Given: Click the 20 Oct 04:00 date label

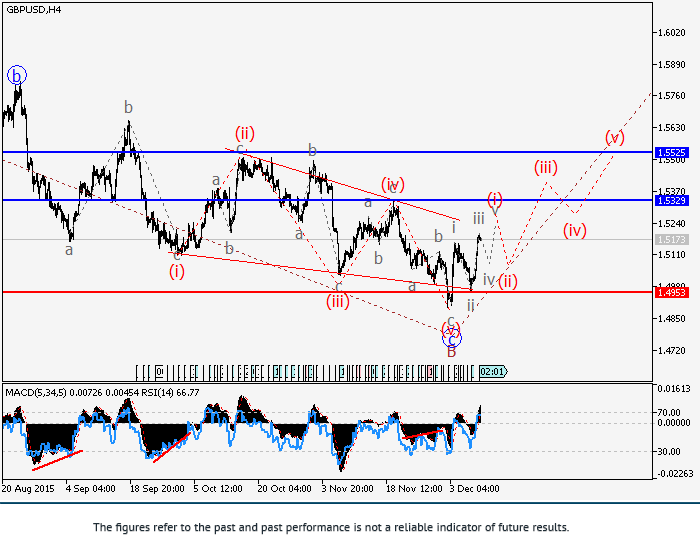Looking at the screenshot, I should pyautogui.click(x=284, y=489).
